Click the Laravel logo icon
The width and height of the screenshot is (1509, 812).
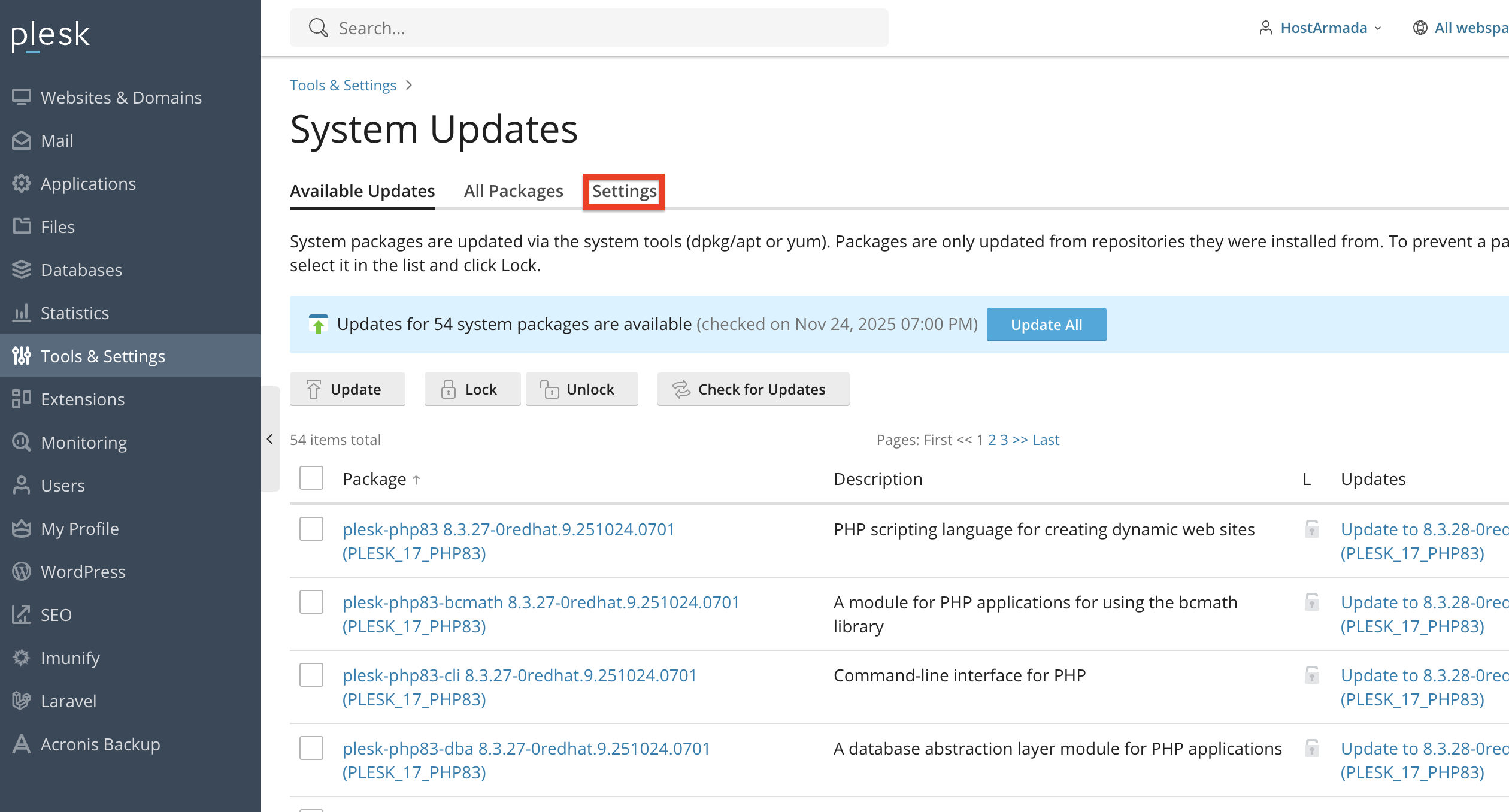click(22, 701)
